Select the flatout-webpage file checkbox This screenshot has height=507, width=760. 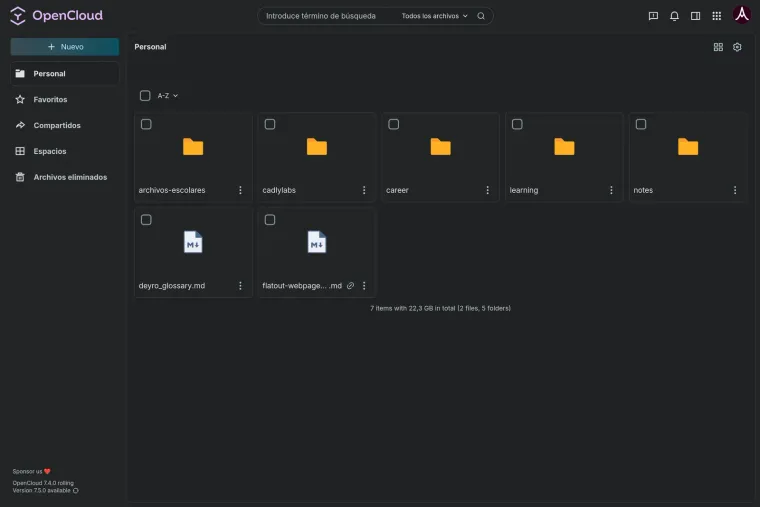(270, 220)
